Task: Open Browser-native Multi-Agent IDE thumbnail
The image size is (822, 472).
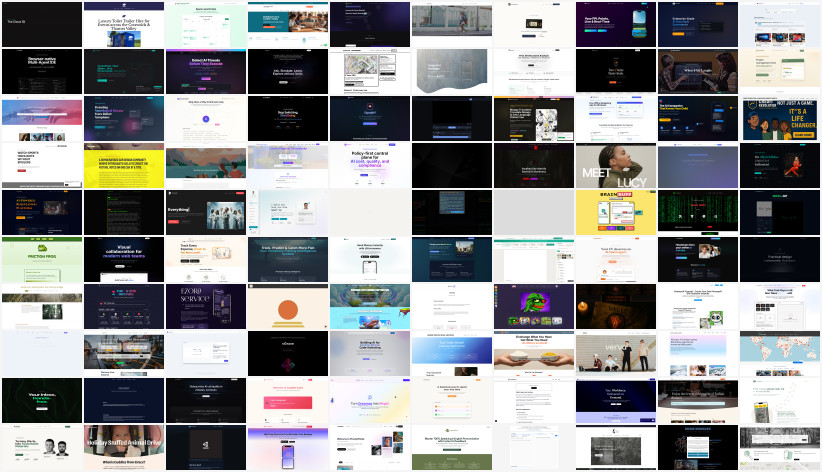Action: [42, 71]
